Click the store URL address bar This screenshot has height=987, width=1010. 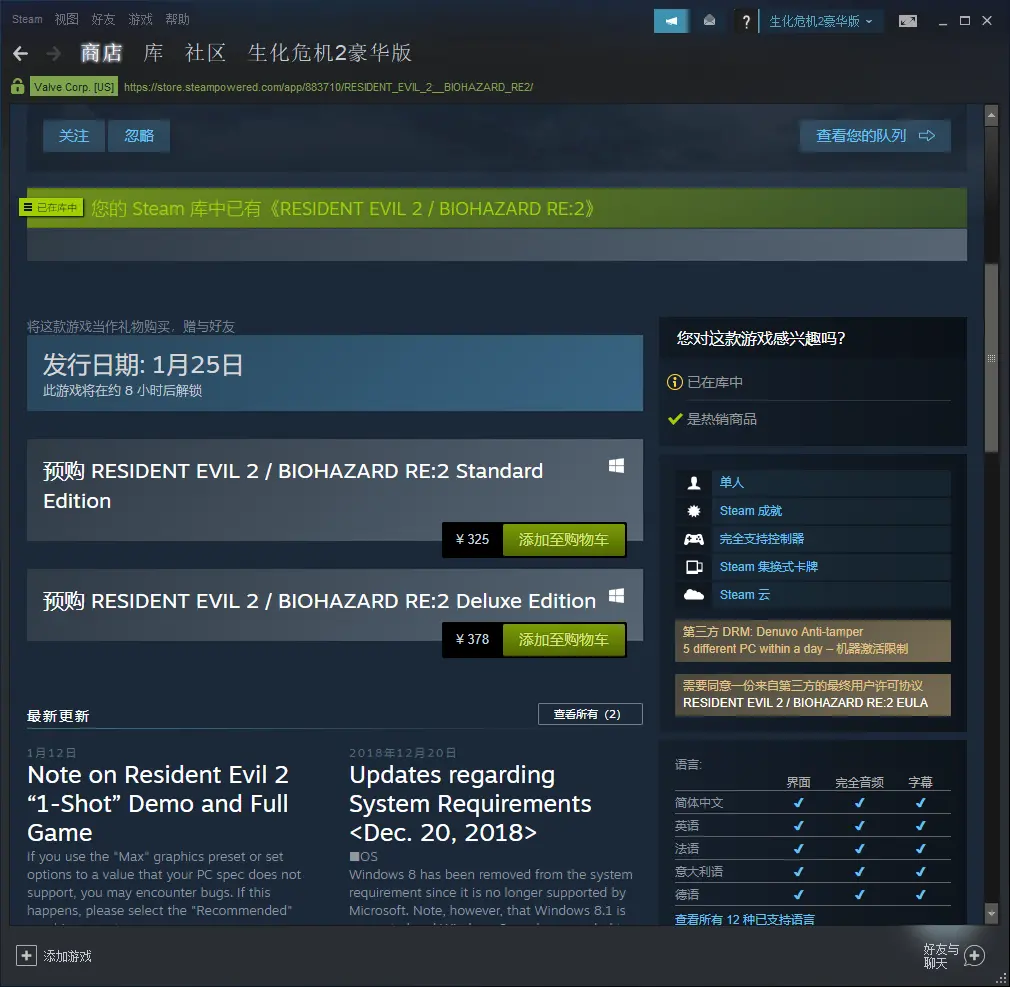[329, 87]
